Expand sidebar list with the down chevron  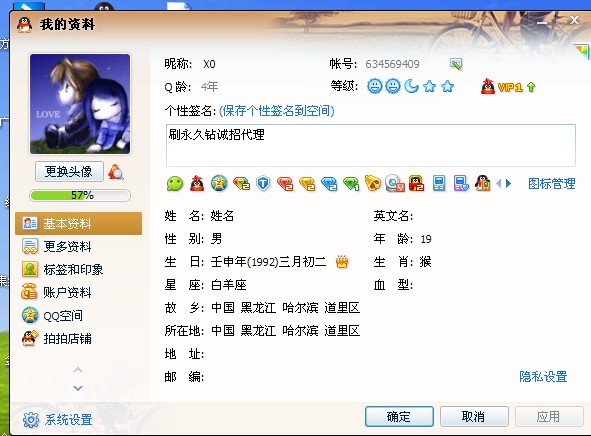click(78, 388)
